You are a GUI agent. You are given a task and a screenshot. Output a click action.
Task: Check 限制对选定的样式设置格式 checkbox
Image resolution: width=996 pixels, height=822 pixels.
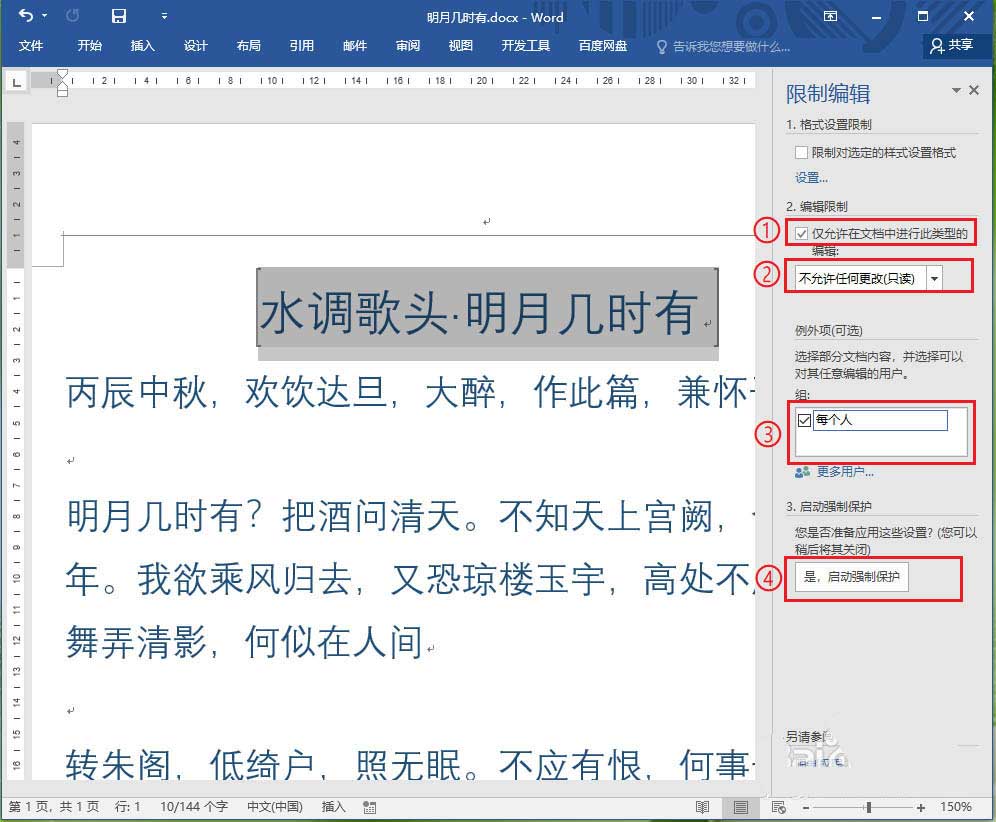point(801,152)
